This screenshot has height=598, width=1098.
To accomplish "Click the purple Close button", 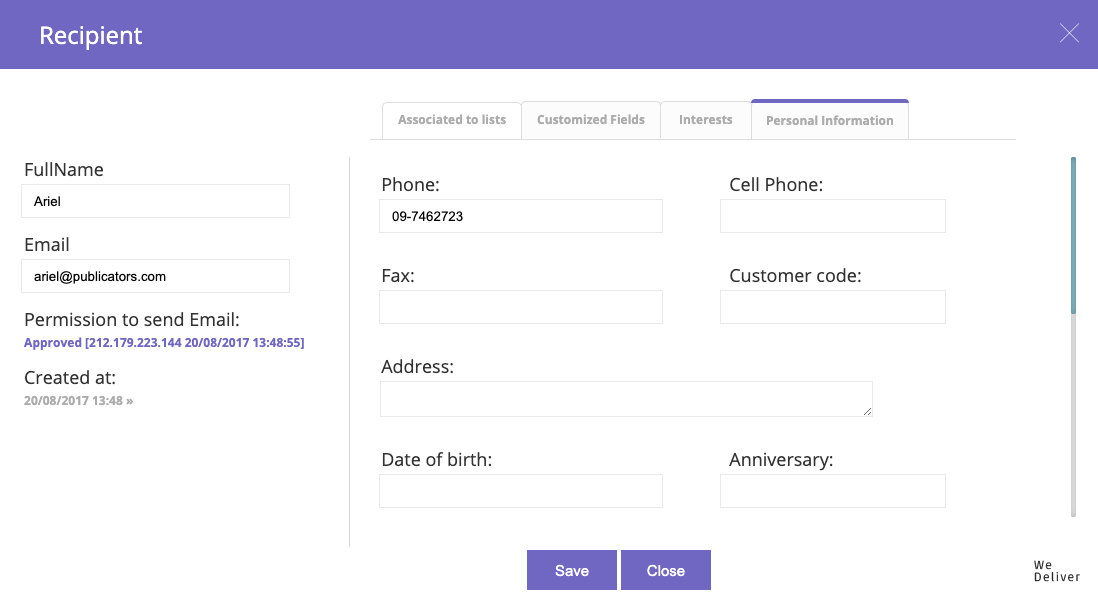I will 665,570.
